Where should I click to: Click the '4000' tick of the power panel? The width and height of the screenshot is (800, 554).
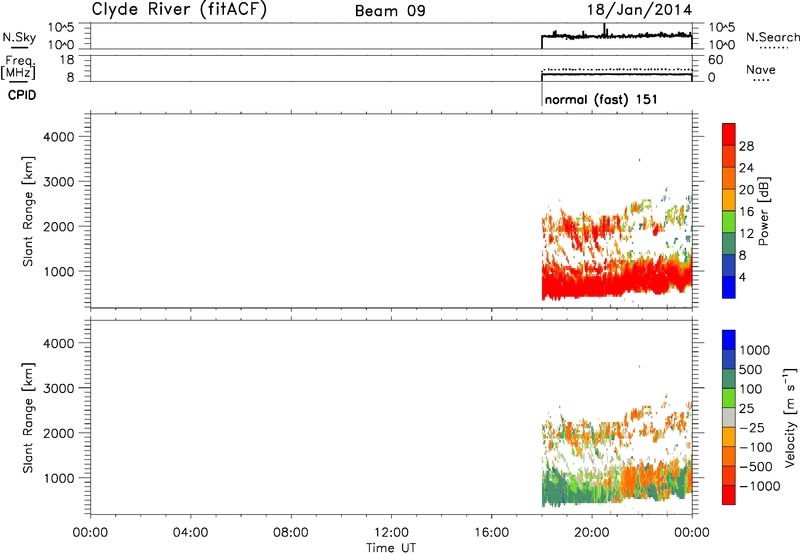59,137
